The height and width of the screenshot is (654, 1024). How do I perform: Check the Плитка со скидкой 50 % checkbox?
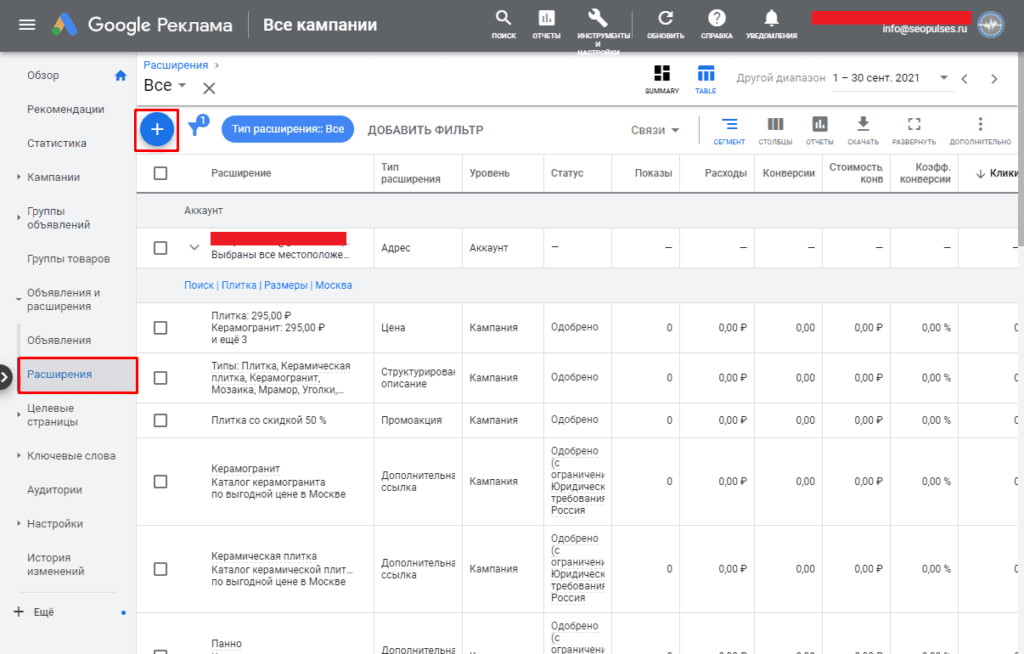click(x=160, y=420)
